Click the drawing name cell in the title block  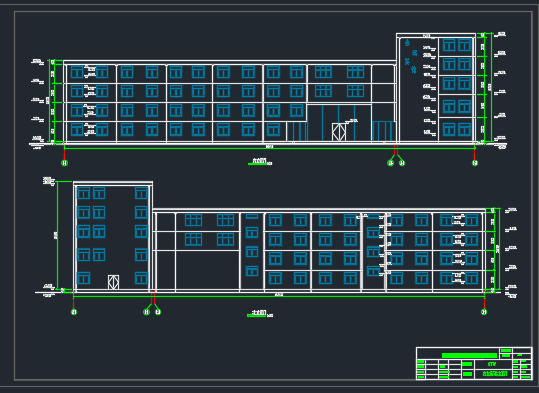pos(495,373)
